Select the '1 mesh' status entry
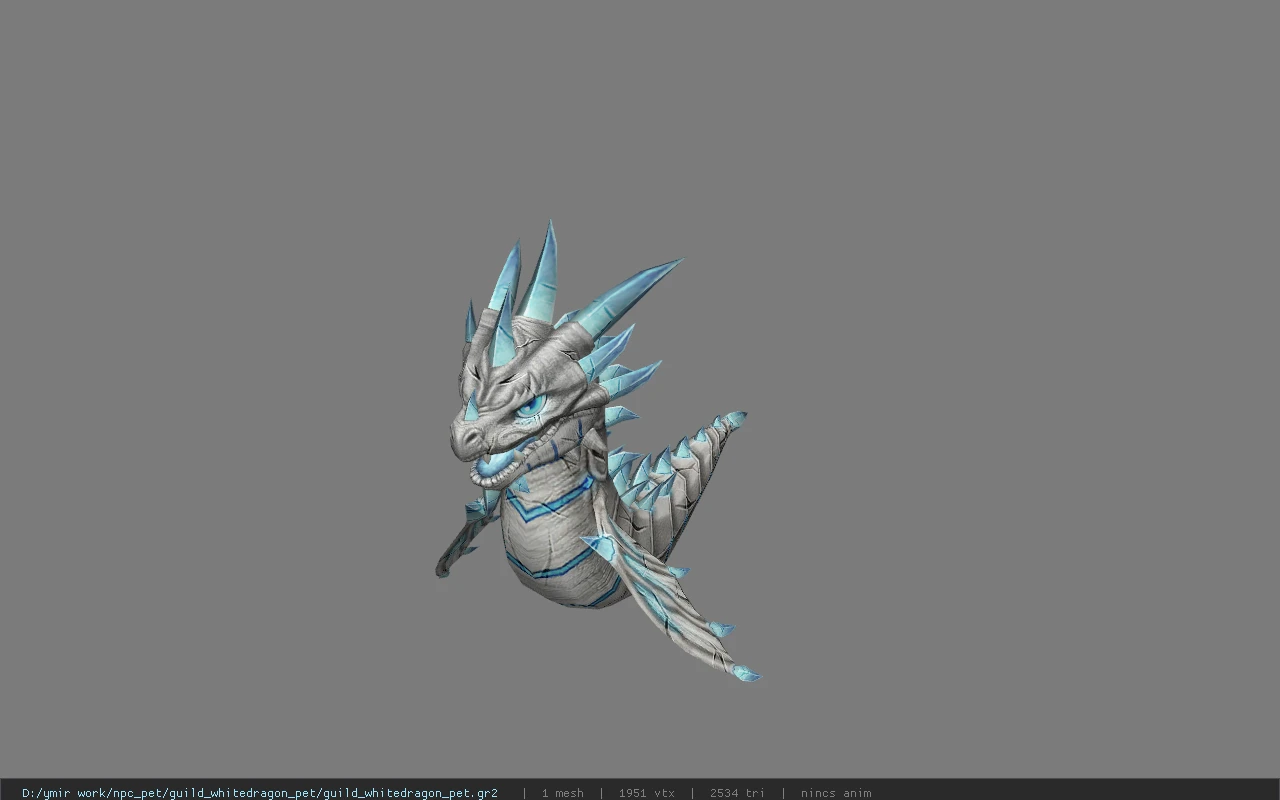 click(563, 793)
